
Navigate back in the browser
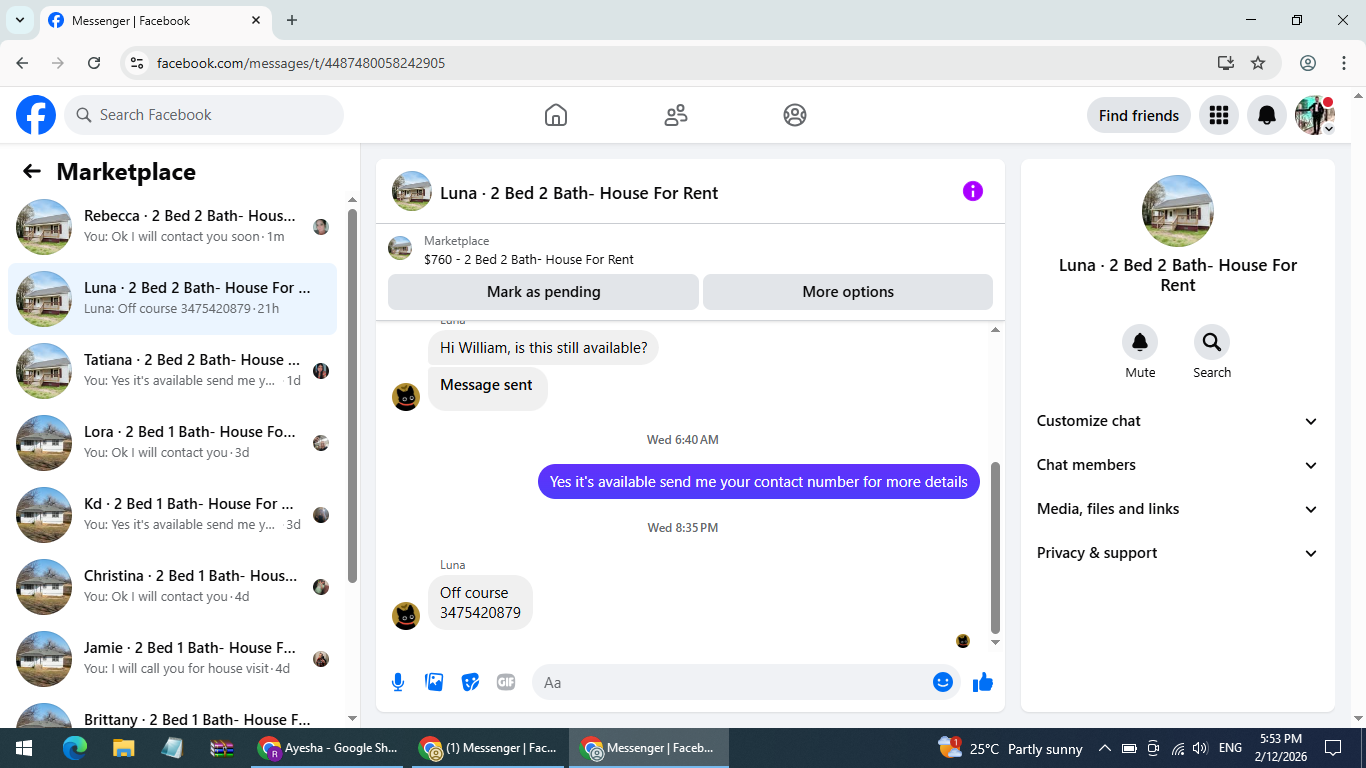coord(22,63)
